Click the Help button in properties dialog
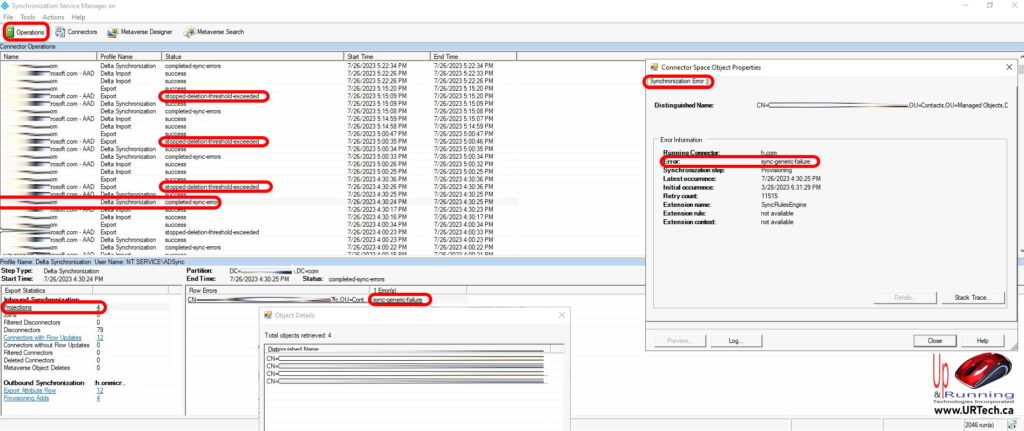Screen dimensions: 1024x431 tap(982, 340)
